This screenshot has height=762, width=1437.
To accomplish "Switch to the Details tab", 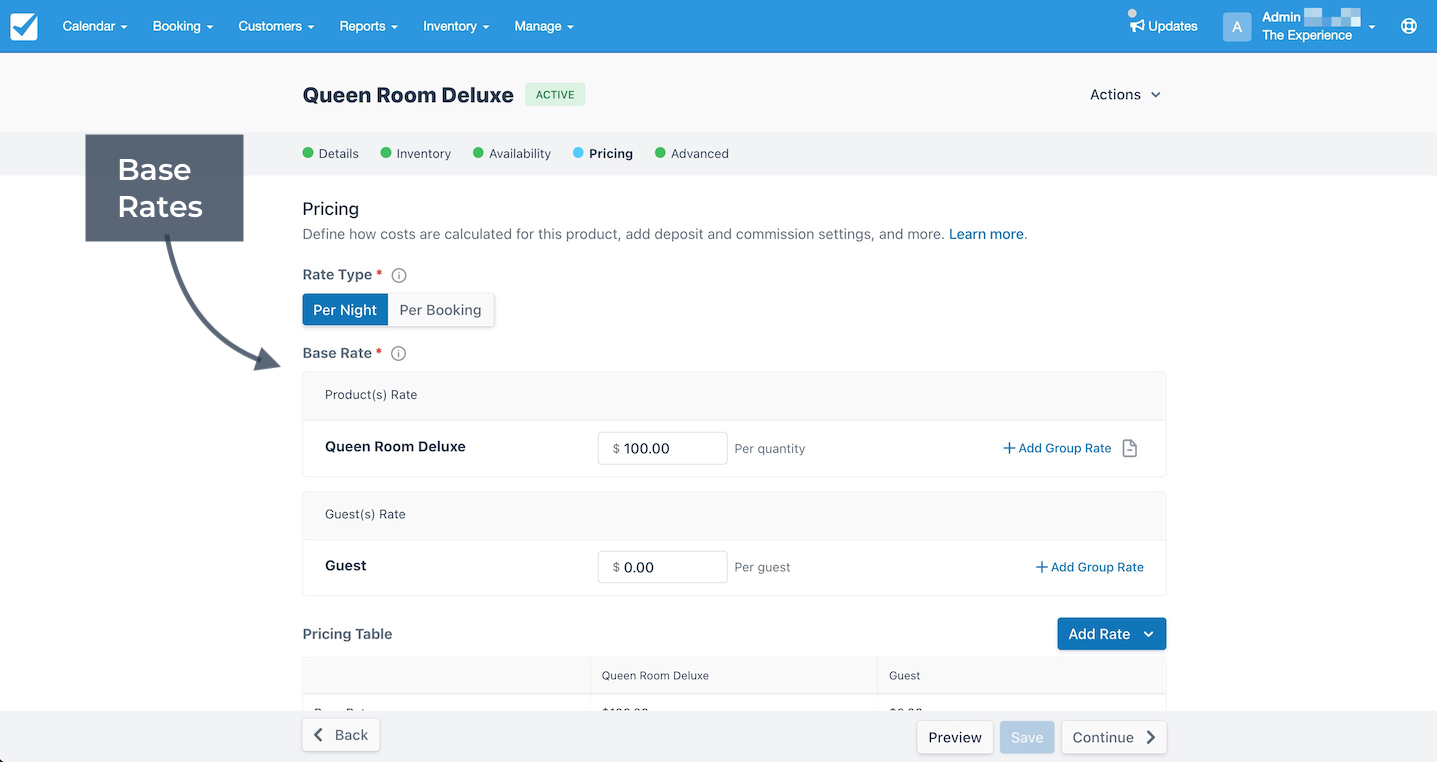I will pos(331,153).
